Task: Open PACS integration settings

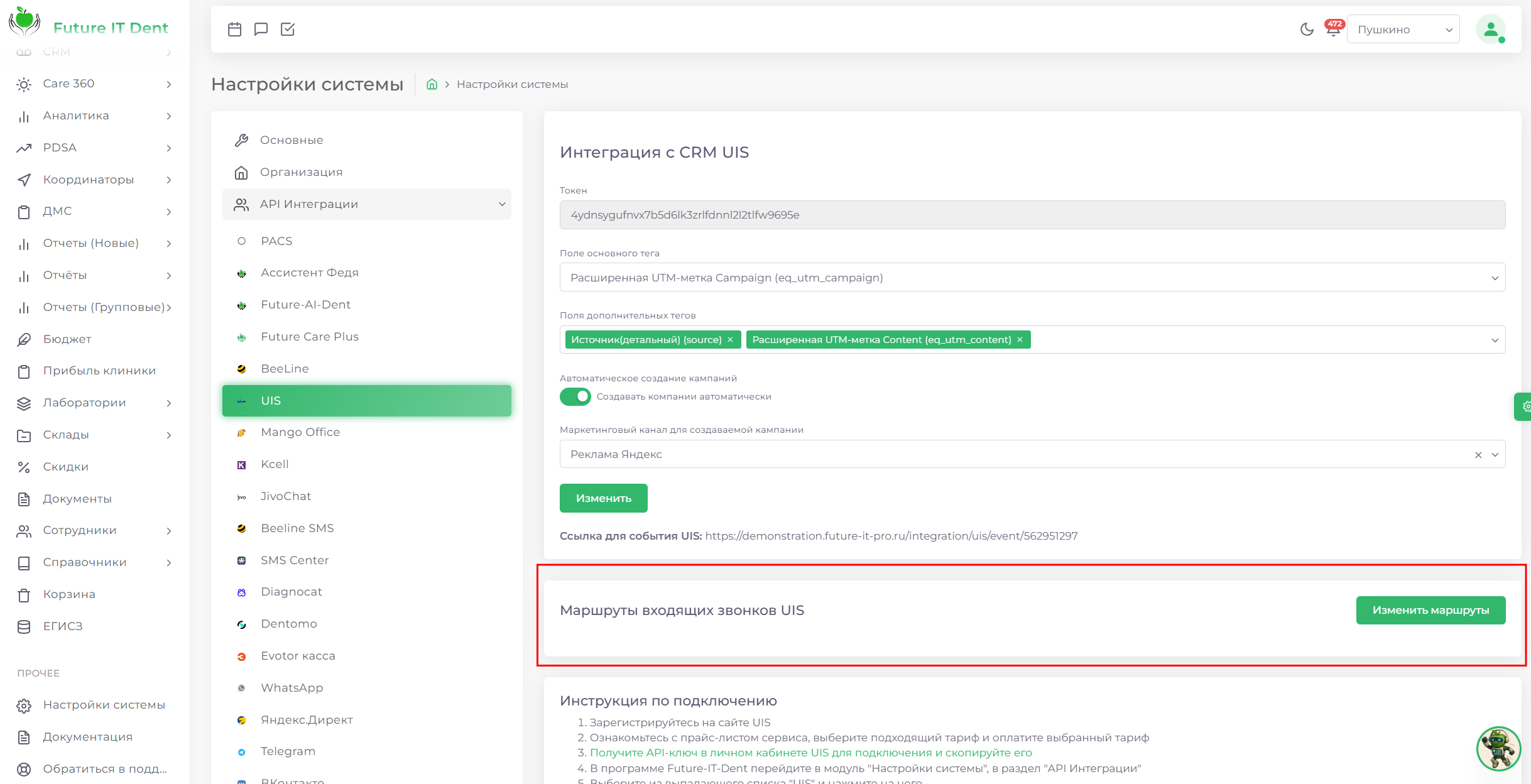Action: pyautogui.click(x=367, y=241)
